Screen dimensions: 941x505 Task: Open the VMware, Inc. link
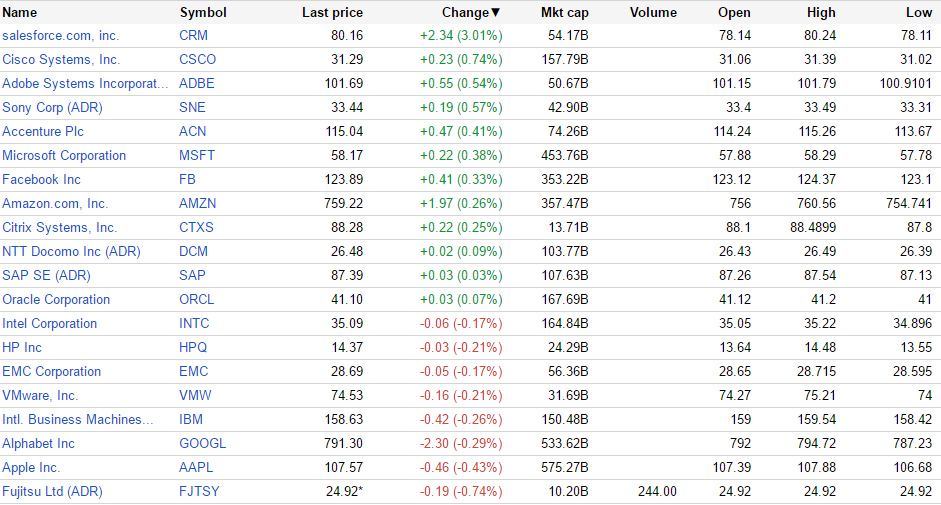(x=40, y=396)
